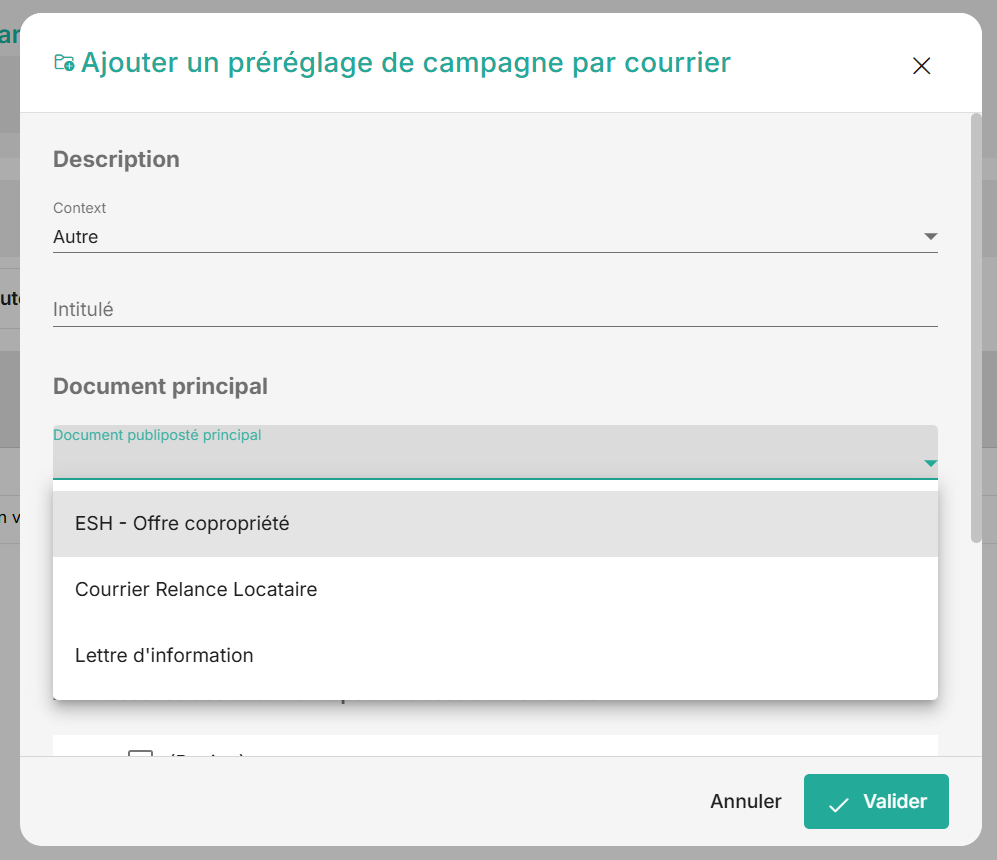
Task: Click the dialog title Ajouter un préréglage text
Action: [405, 63]
